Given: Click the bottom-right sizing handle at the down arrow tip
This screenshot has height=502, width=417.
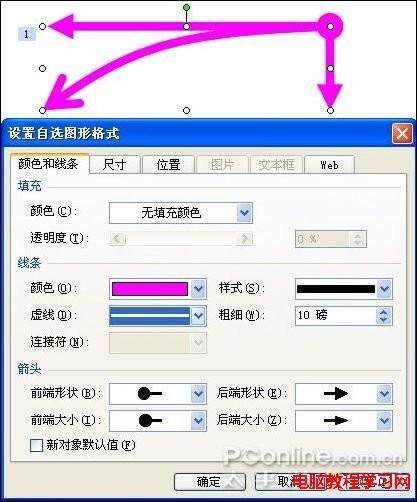Looking at the screenshot, I should [330, 110].
